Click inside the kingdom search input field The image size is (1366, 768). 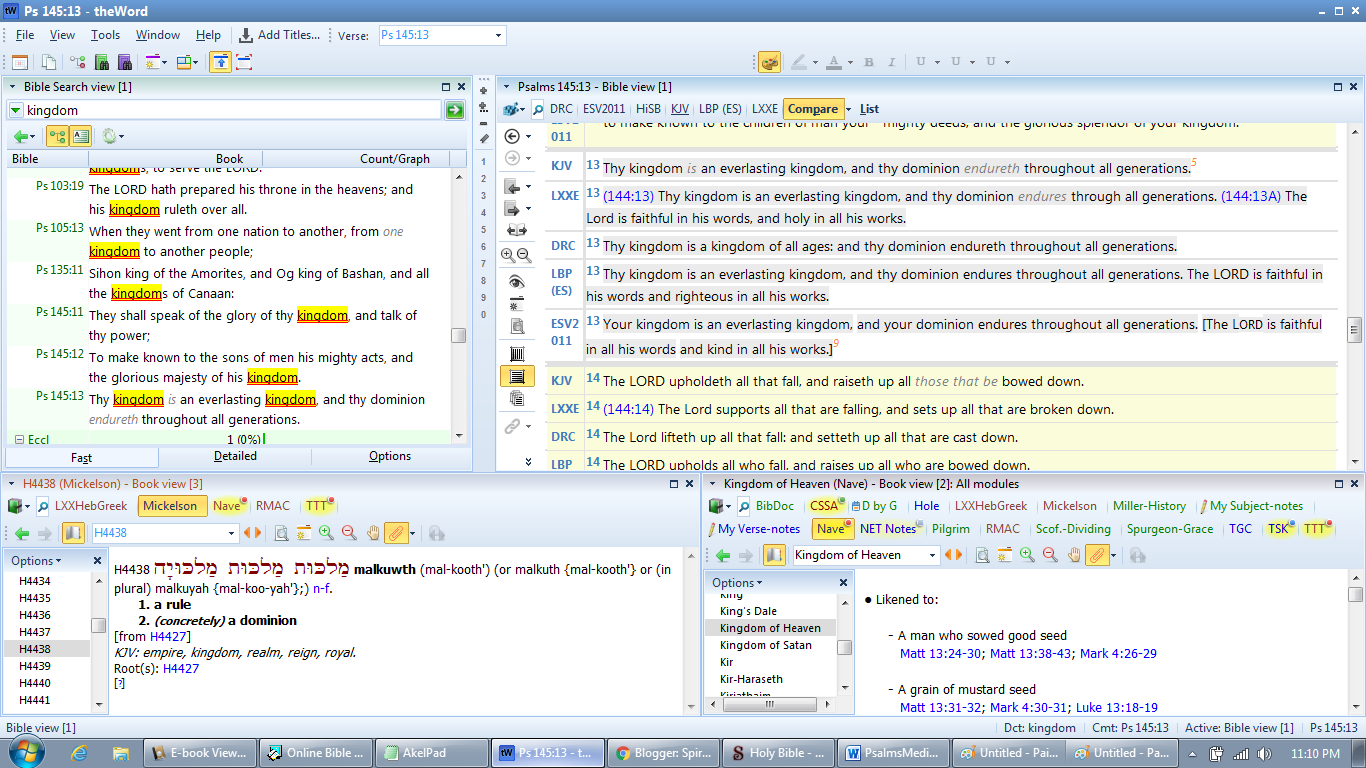pos(232,110)
